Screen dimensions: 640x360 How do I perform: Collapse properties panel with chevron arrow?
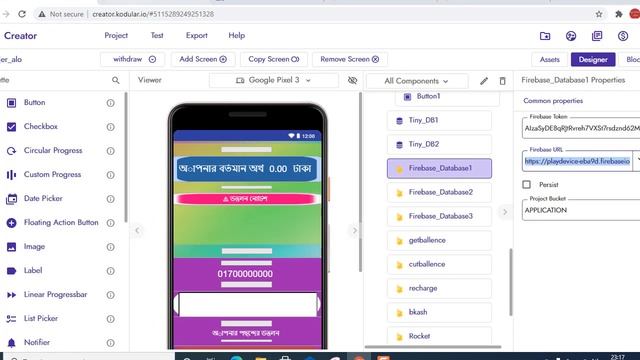coord(505,212)
